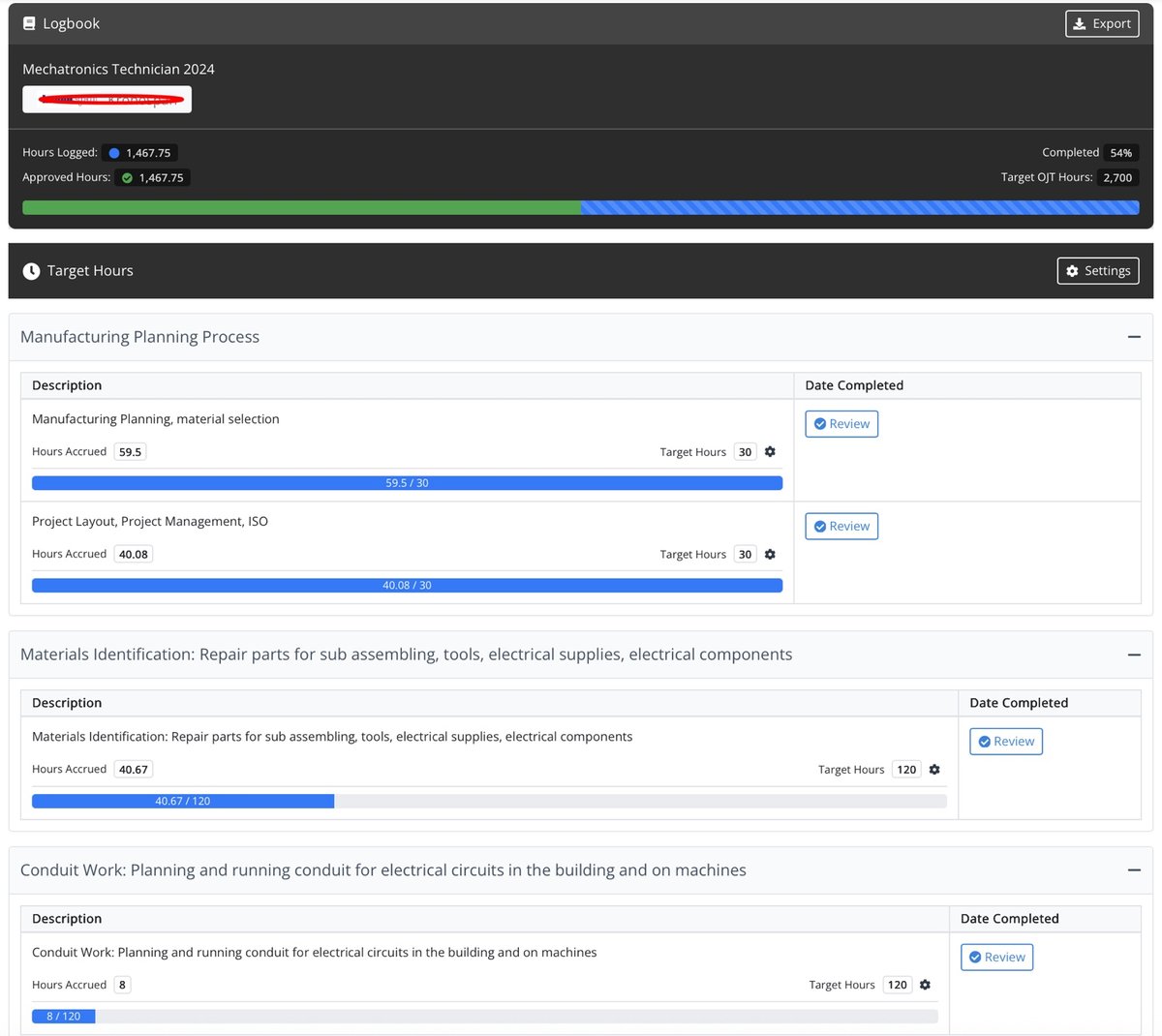This screenshot has height=1036, width=1162.
Task: Open gear settings for Conduit Work target hours
Action: (925, 985)
